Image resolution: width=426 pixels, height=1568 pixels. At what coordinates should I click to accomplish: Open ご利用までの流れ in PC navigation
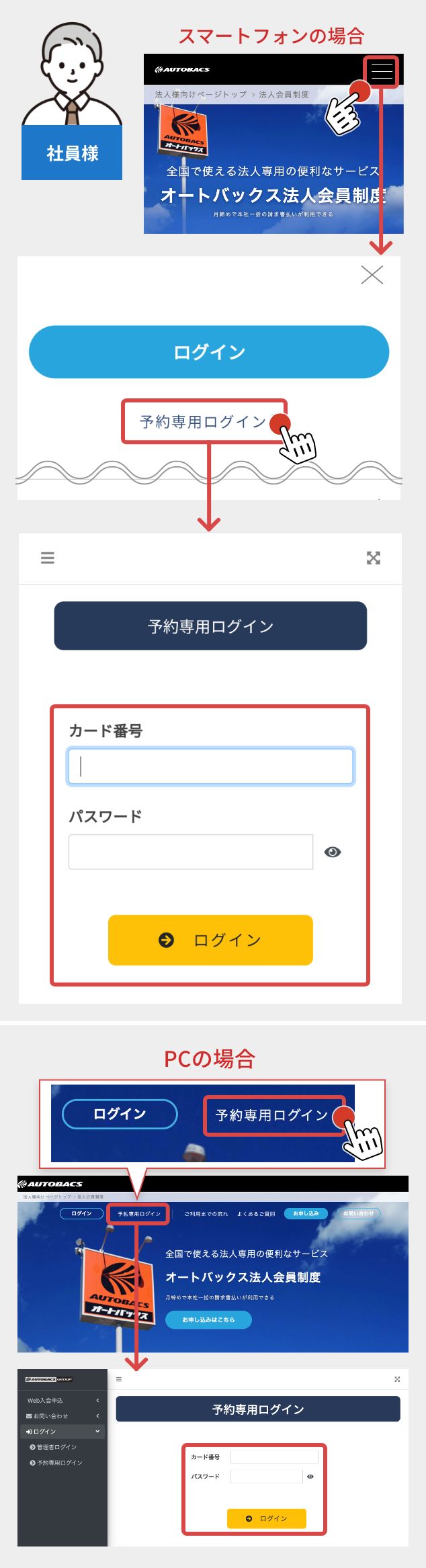coord(206,1214)
